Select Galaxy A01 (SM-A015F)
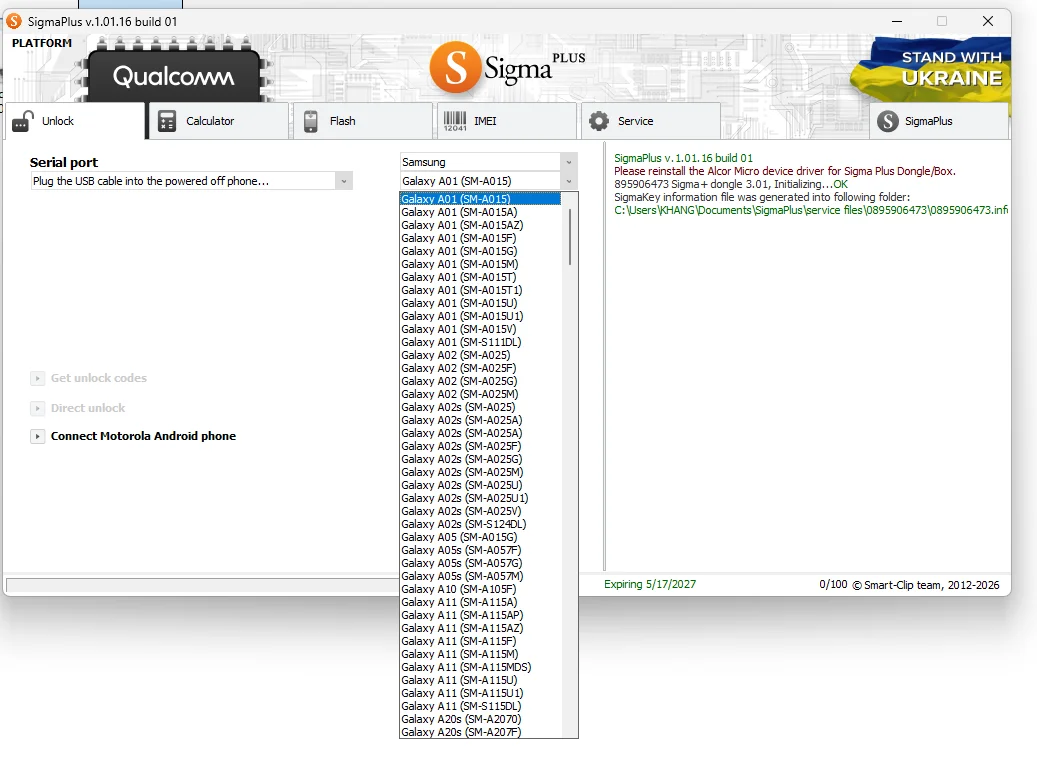This screenshot has width=1037, height=757. point(481,238)
